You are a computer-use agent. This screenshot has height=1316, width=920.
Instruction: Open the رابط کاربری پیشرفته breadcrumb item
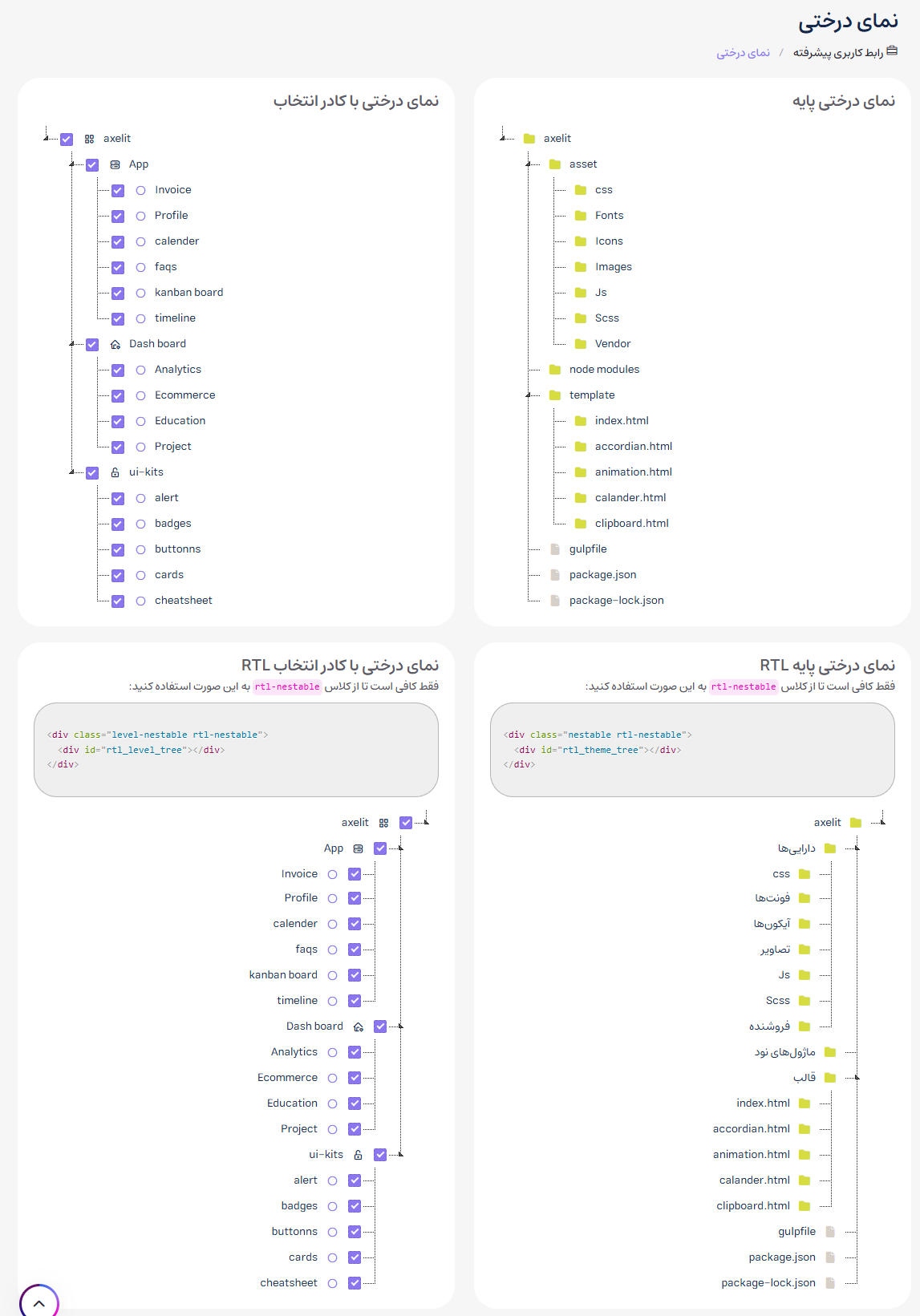[834, 51]
